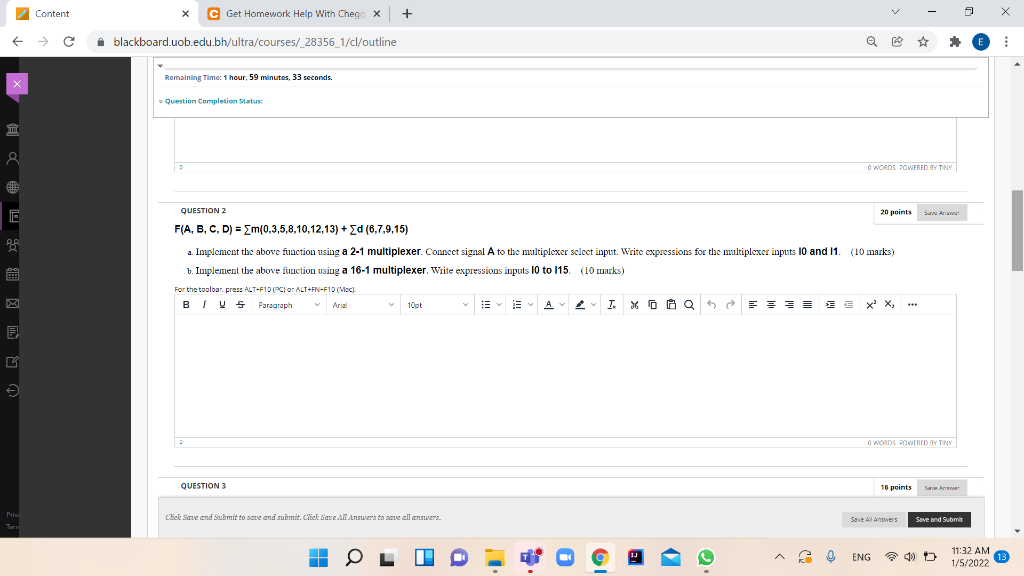Expand bullet list style options arrow

point(500,304)
